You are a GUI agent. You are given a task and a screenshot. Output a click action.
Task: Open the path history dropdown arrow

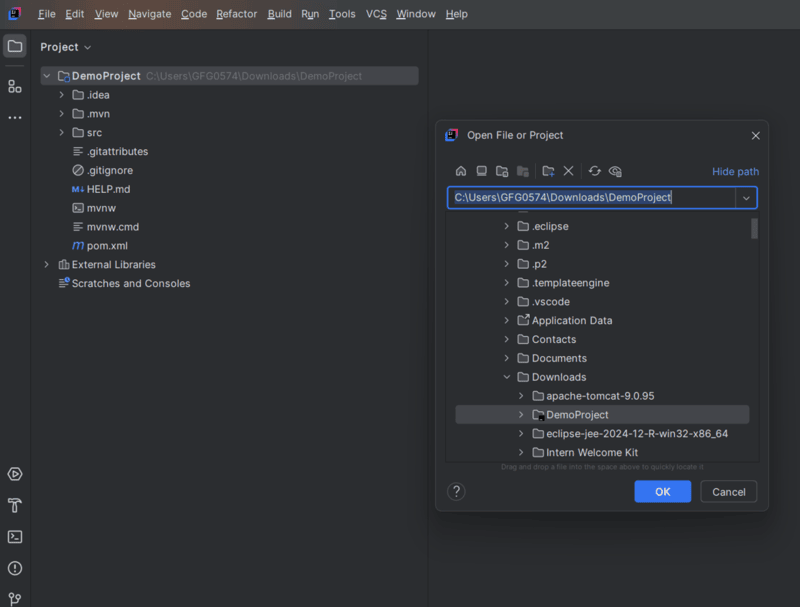pyautogui.click(x=746, y=198)
